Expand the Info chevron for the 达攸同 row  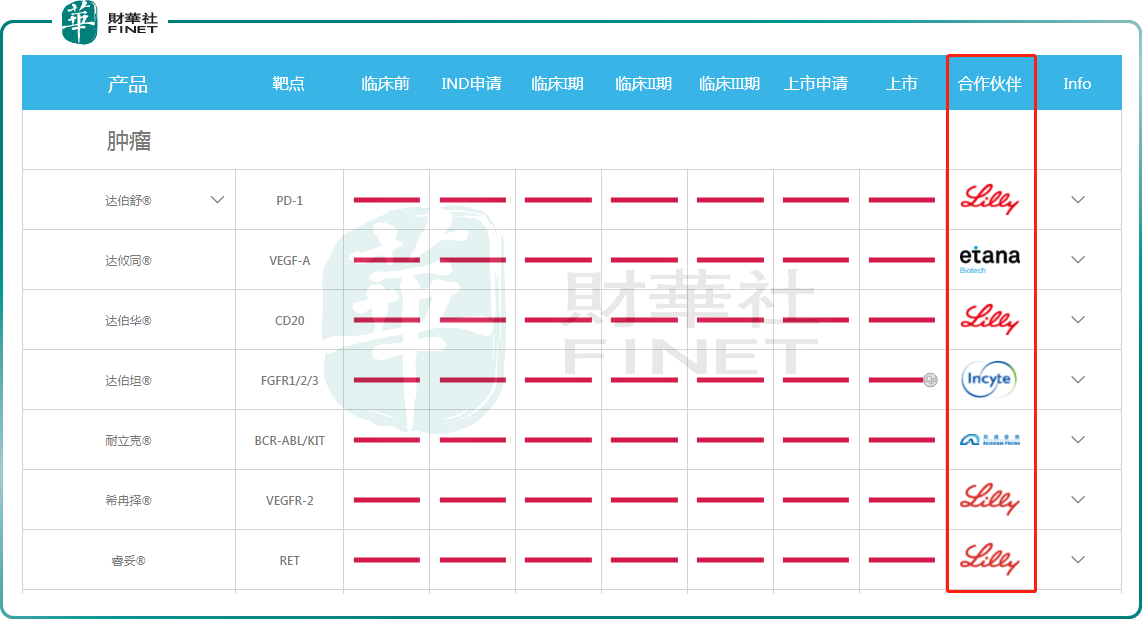(x=1077, y=260)
